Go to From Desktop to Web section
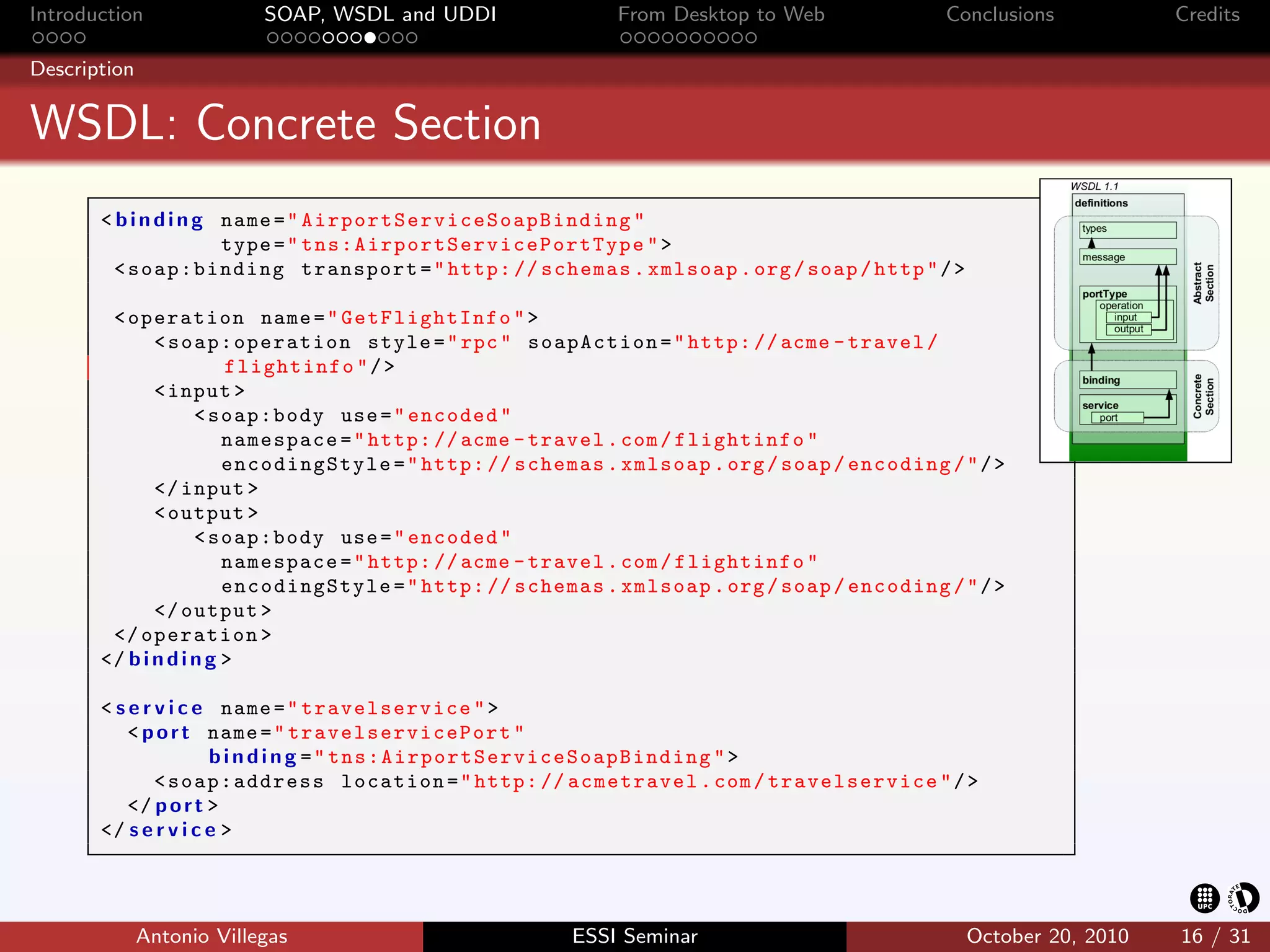This screenshot has height=952, width=1270. click(x=721, y=14)
